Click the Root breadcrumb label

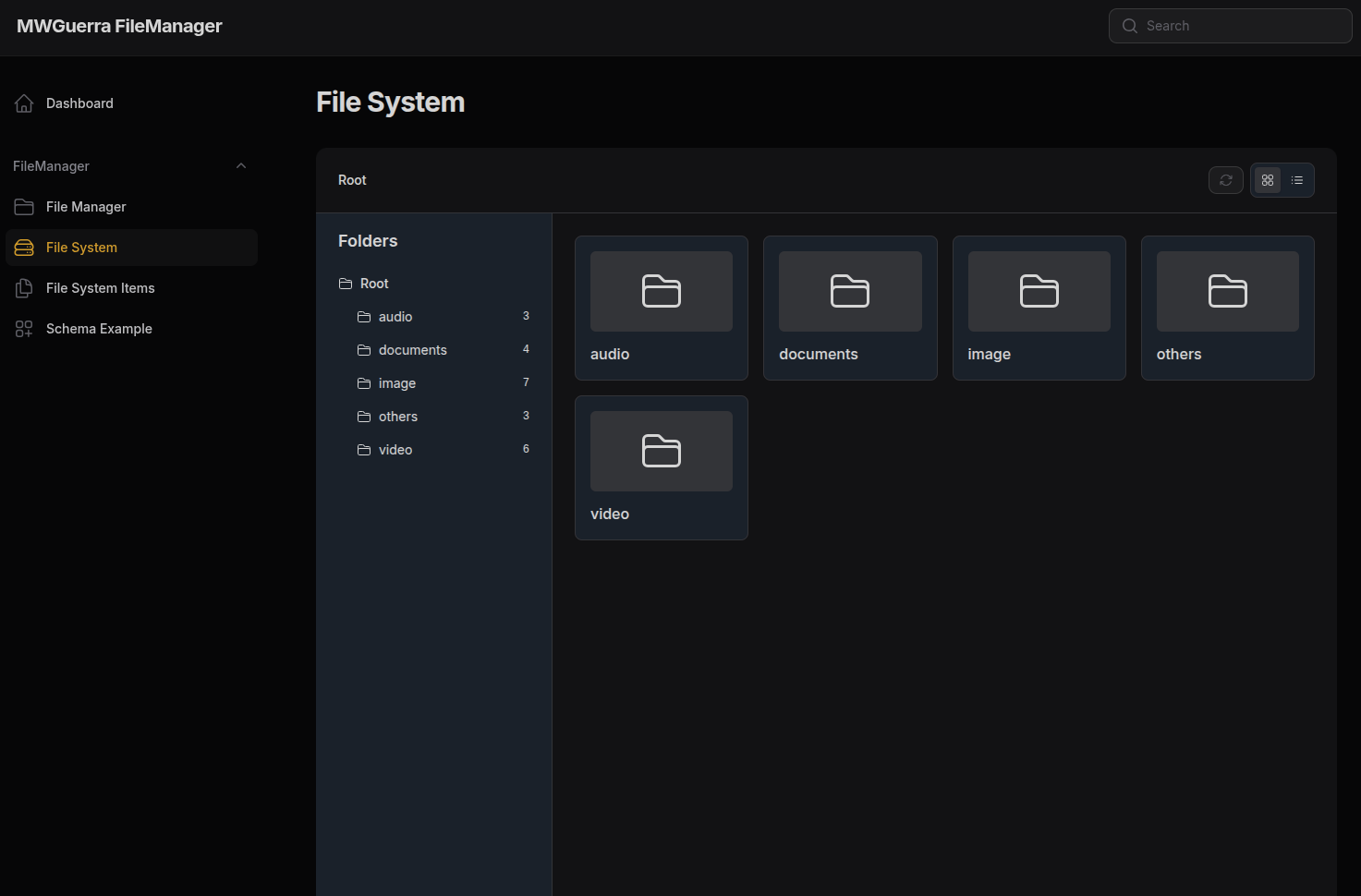[x=352, y=180]
